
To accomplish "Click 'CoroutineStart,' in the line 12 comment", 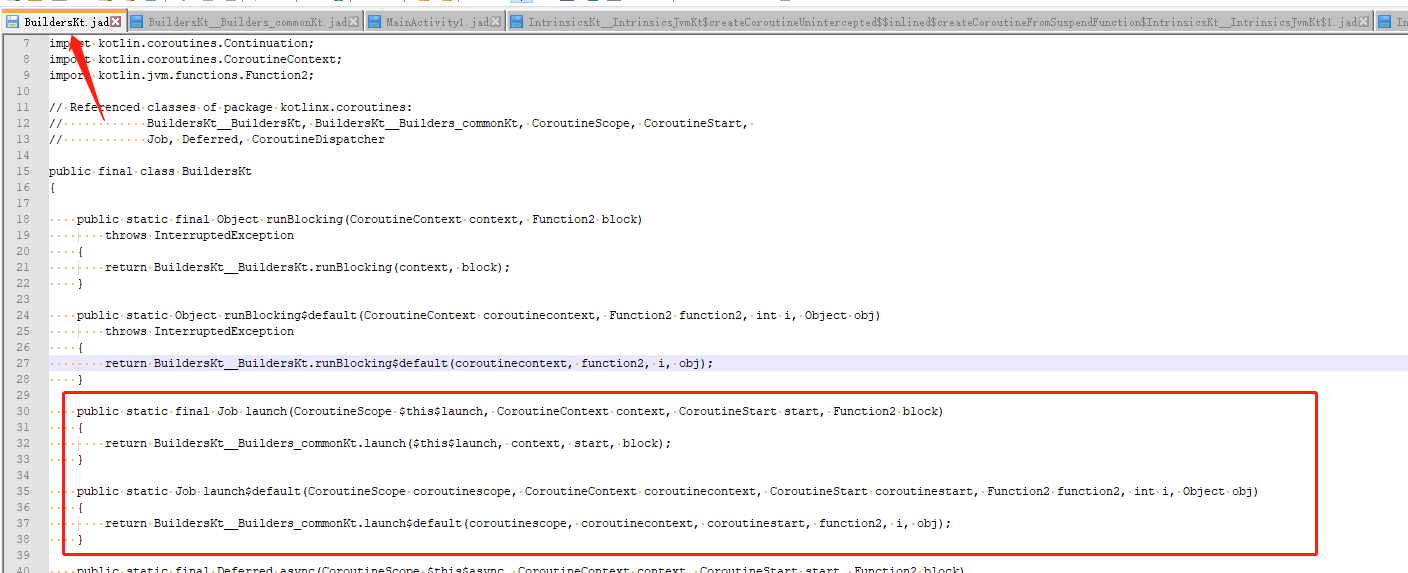I will pos(695,123).
